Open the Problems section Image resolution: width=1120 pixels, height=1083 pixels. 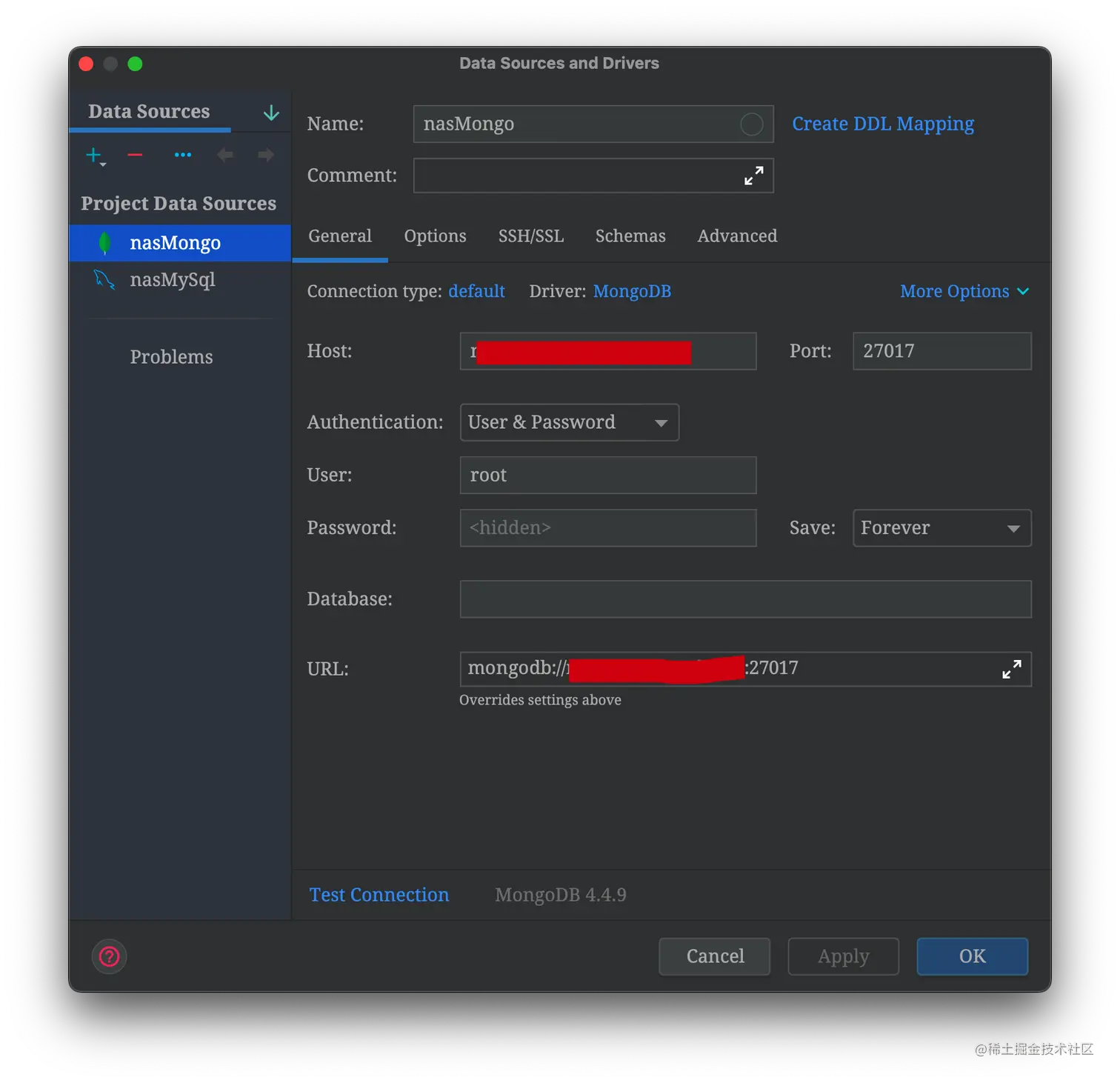(171, 357)
